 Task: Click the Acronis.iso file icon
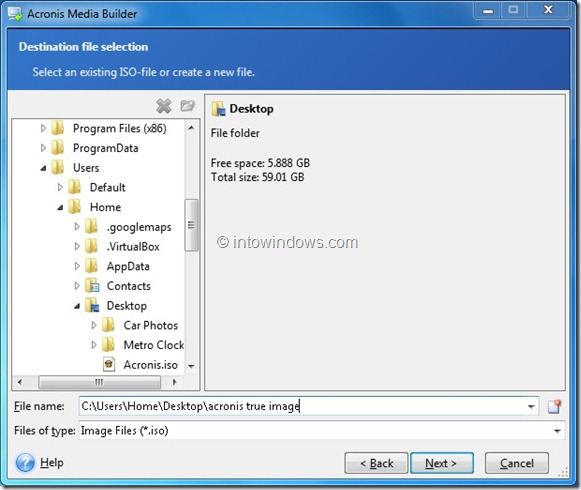(x=109, y=364)
